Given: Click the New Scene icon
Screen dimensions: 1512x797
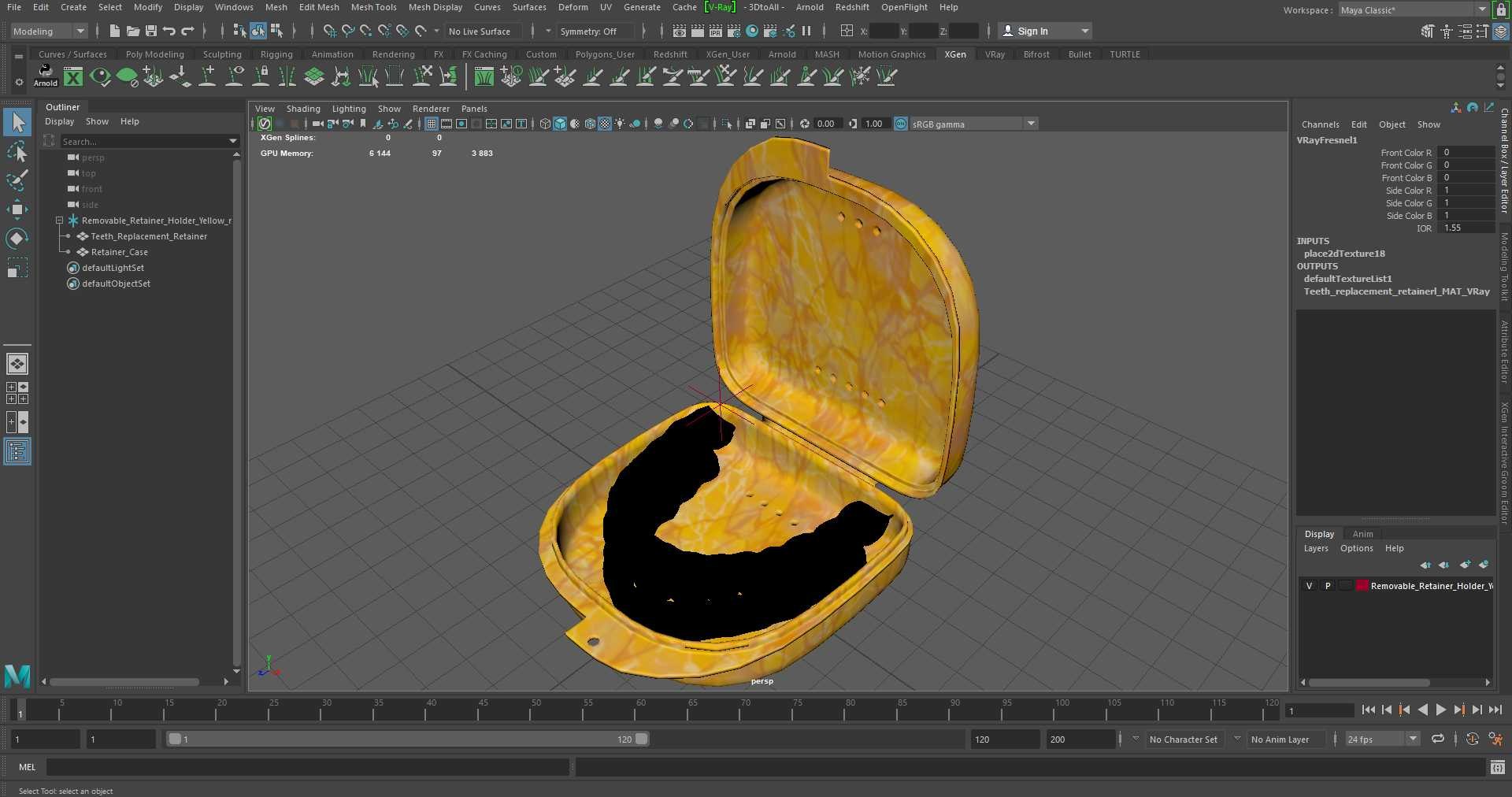Looking at the screenshot, I should pyautogui.click(x=115, y=31).
